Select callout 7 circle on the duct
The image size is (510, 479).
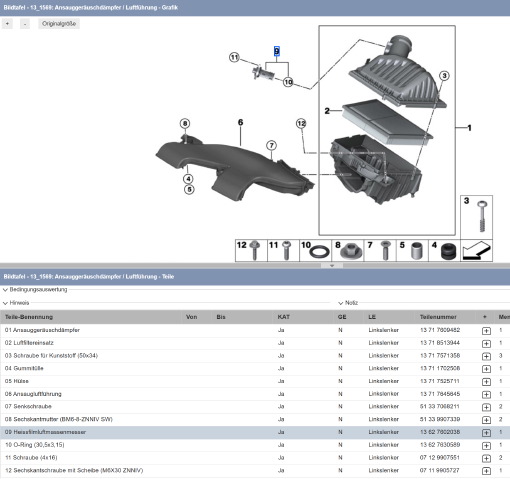[x=272, y=145]
